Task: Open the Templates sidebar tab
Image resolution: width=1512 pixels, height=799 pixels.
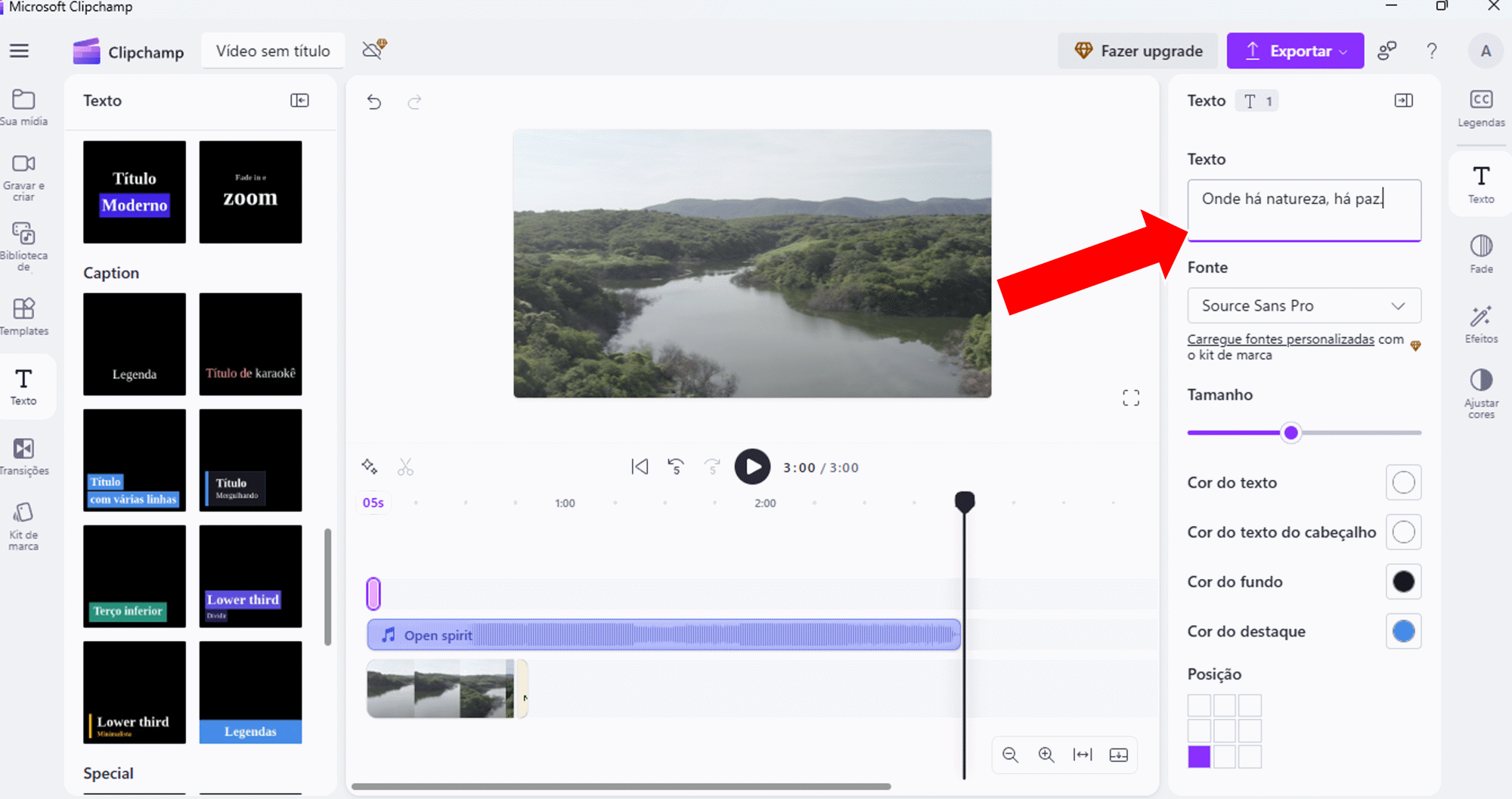Action: coord(23,316)
